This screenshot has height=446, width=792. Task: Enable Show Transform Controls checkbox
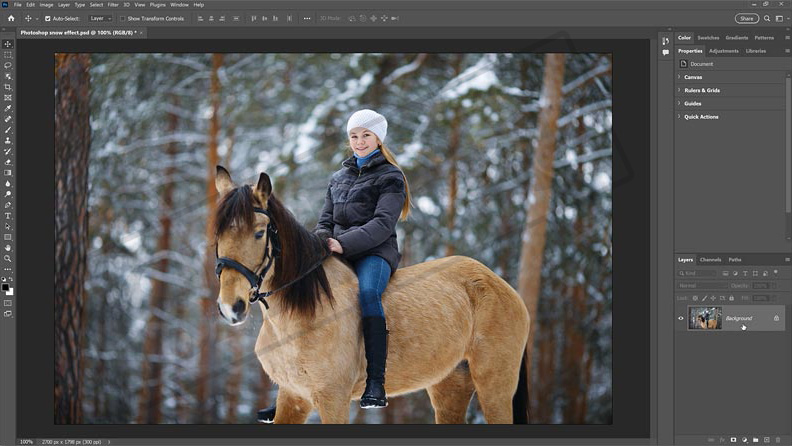point(123,18)
